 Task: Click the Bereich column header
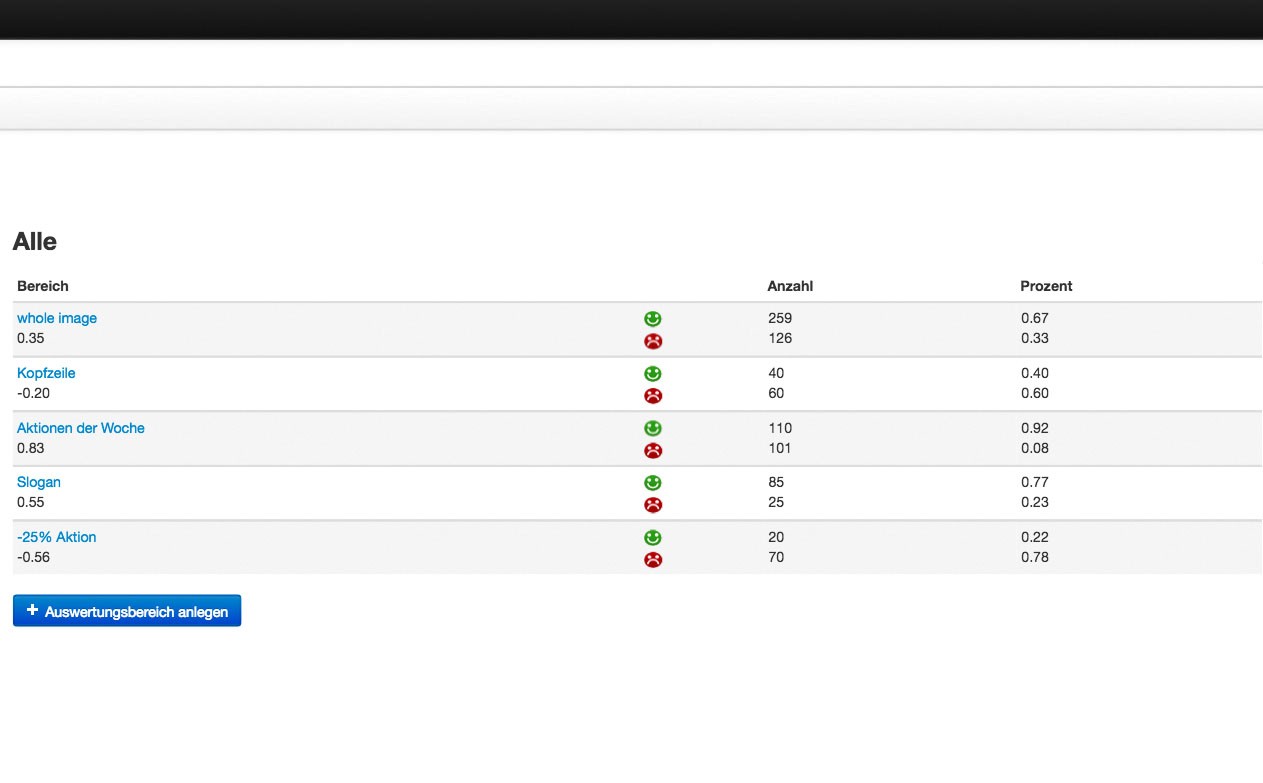click(x=43, y=286)
